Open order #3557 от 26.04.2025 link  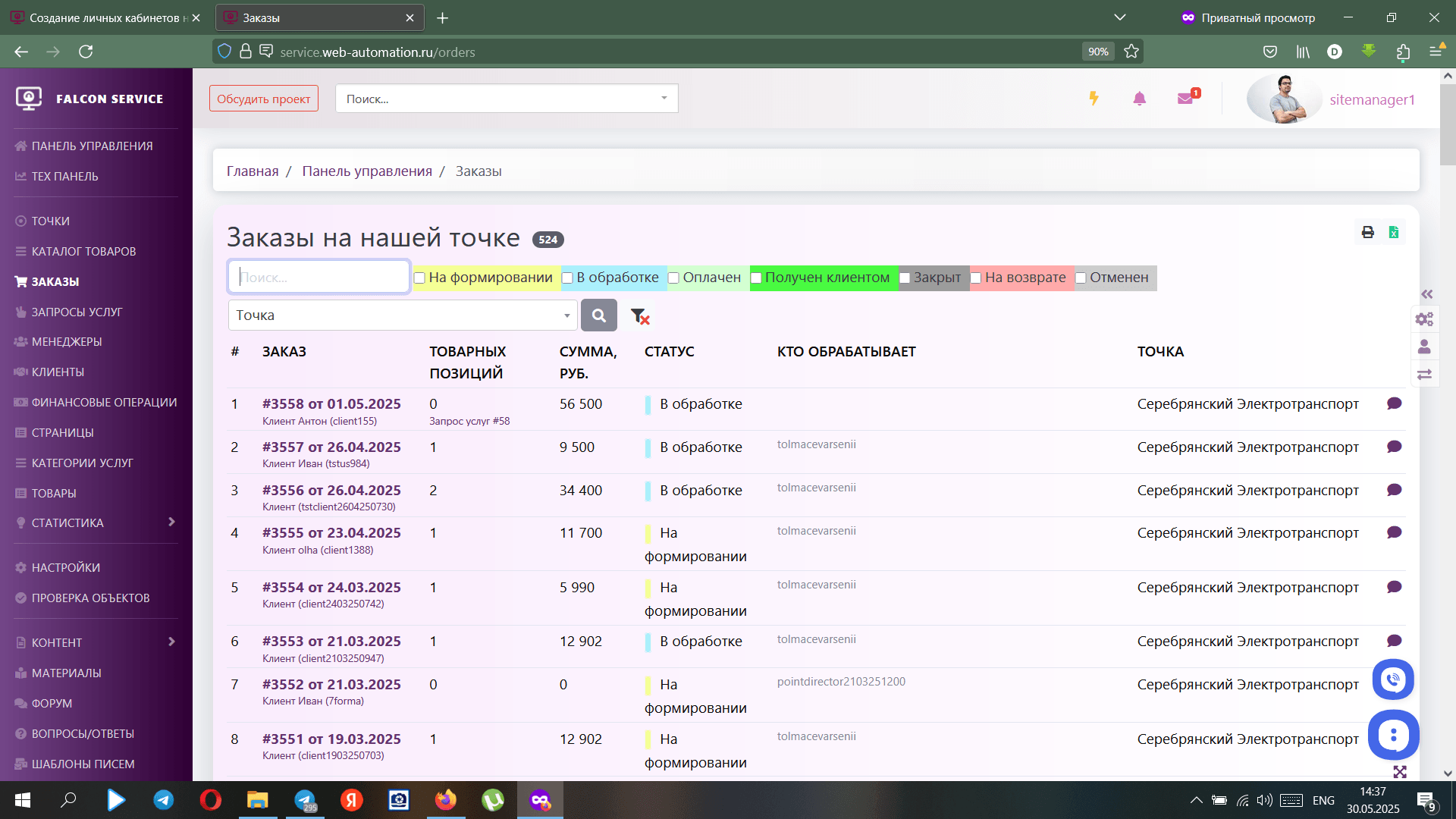(331, 447)
